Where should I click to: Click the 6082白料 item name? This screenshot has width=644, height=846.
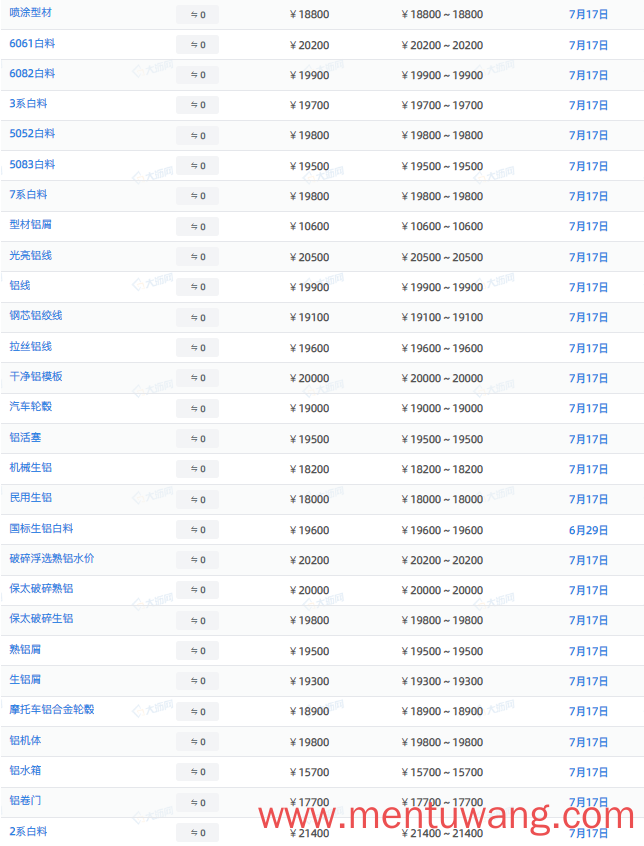(32, 73)
